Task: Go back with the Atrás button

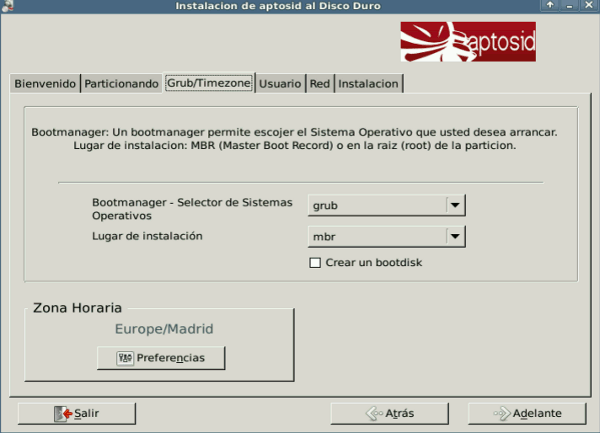Action: (389, 413)
